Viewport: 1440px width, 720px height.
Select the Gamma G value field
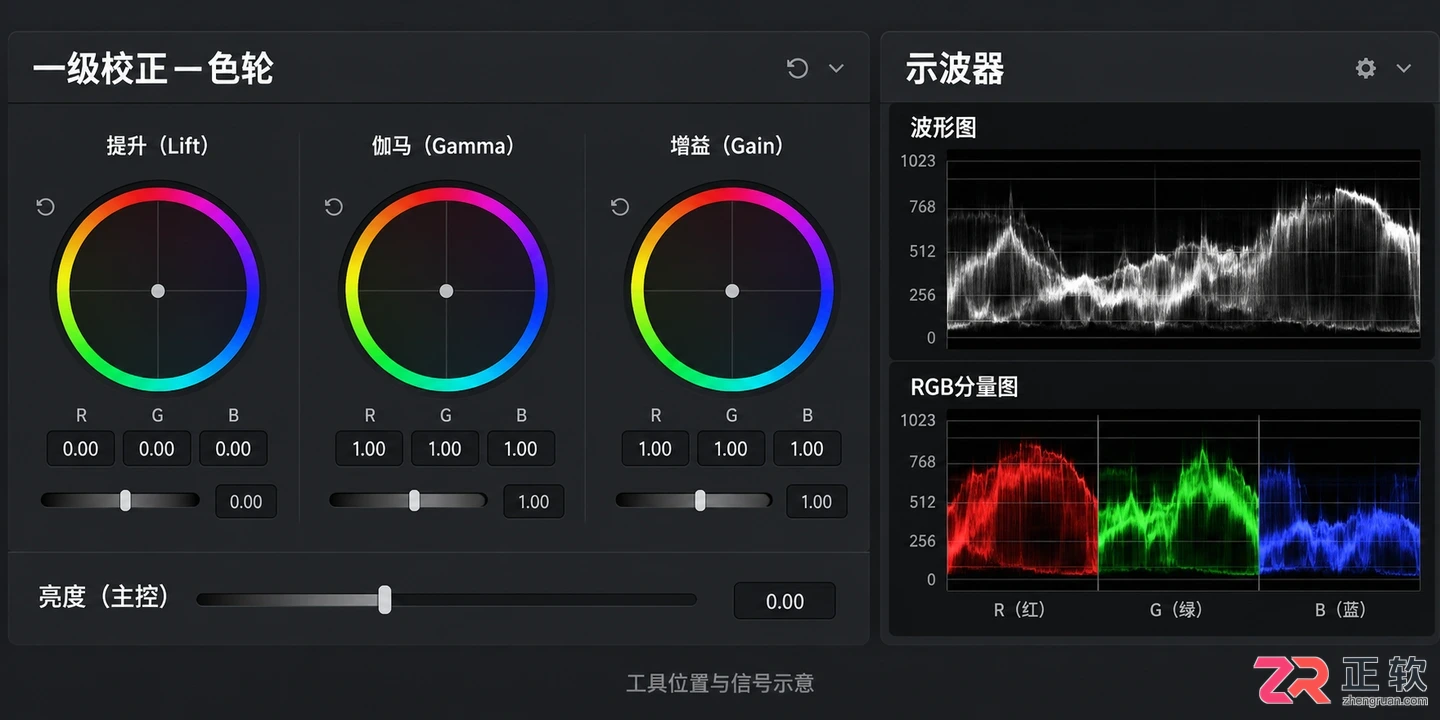[x=445, y=449]
